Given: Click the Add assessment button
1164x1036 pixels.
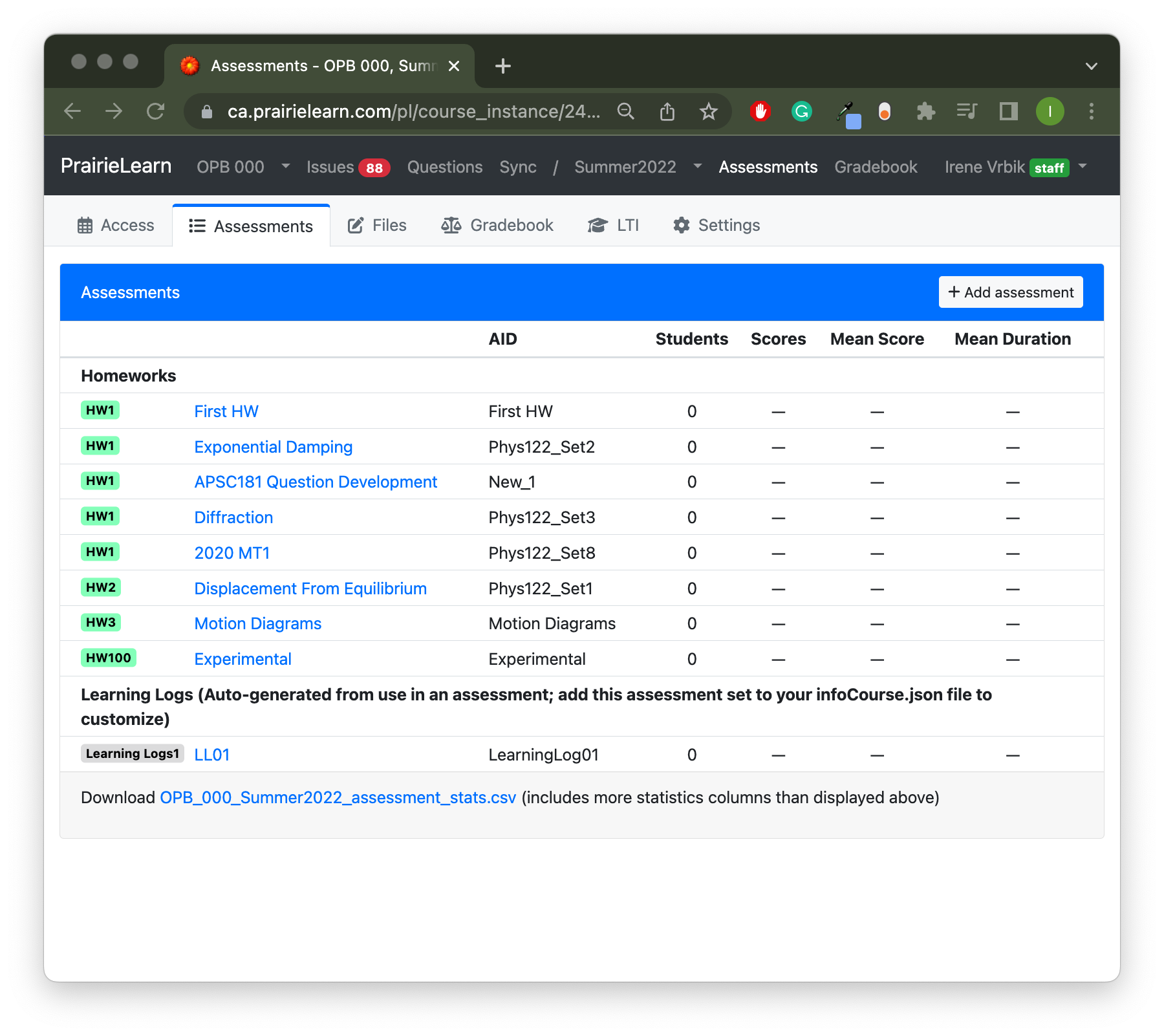Looking at the screenshot, I should tap(1011, 292).
